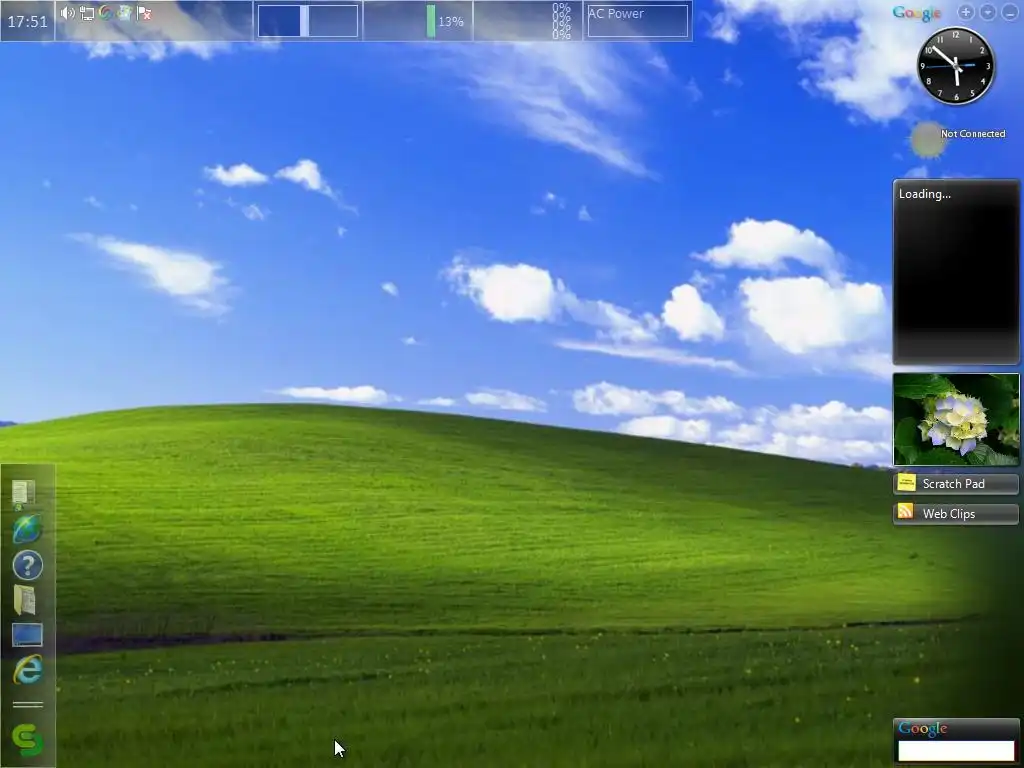Click the flag with red X tray icon
Viewport: 1024px width, 768px height.
tap(144, 12)
